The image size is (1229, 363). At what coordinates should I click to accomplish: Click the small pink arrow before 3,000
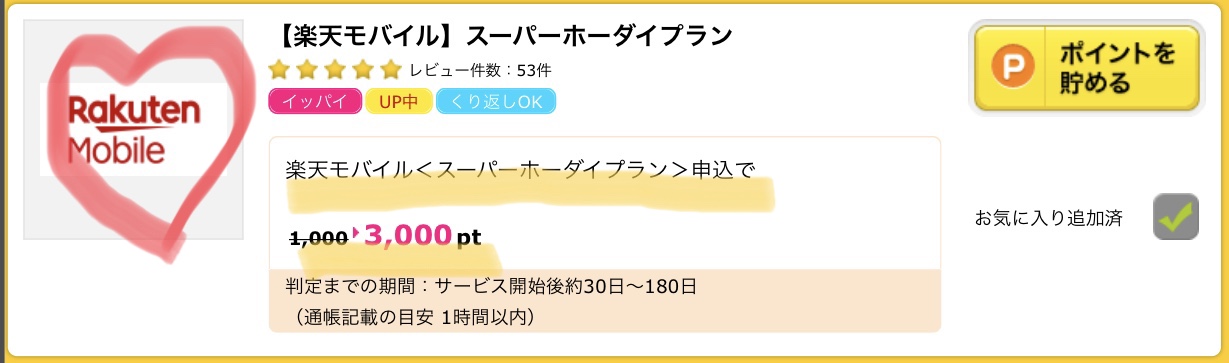[x=356, y=233]
